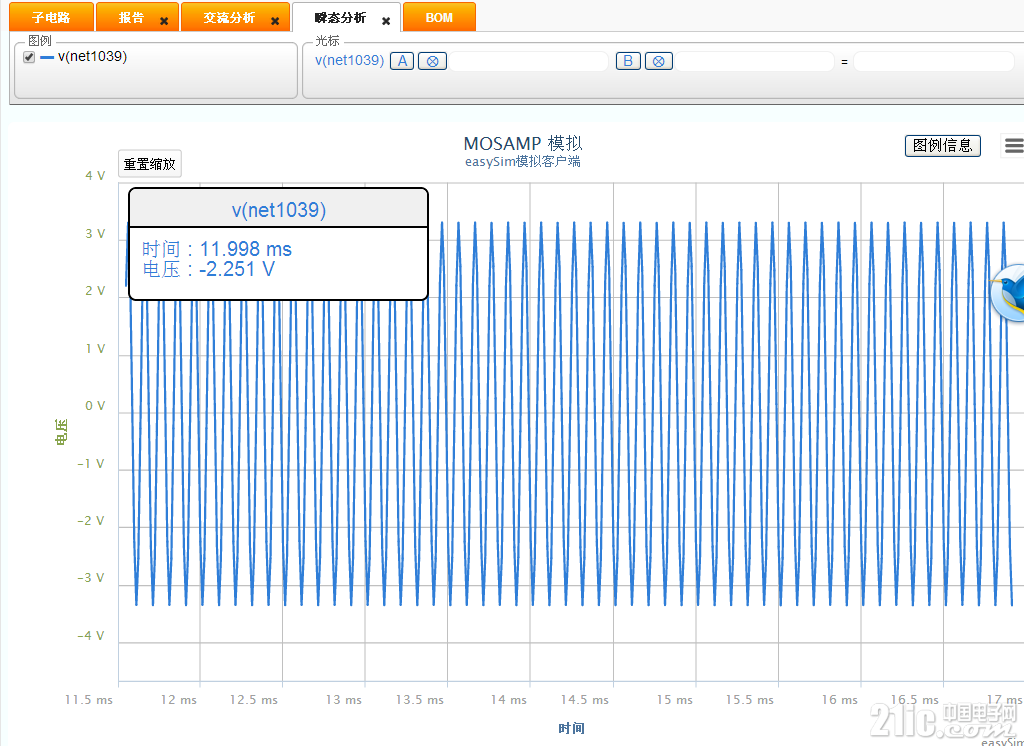Click the cursor A button
This screenshot has height=746, width=1024.
pos(402,61)
